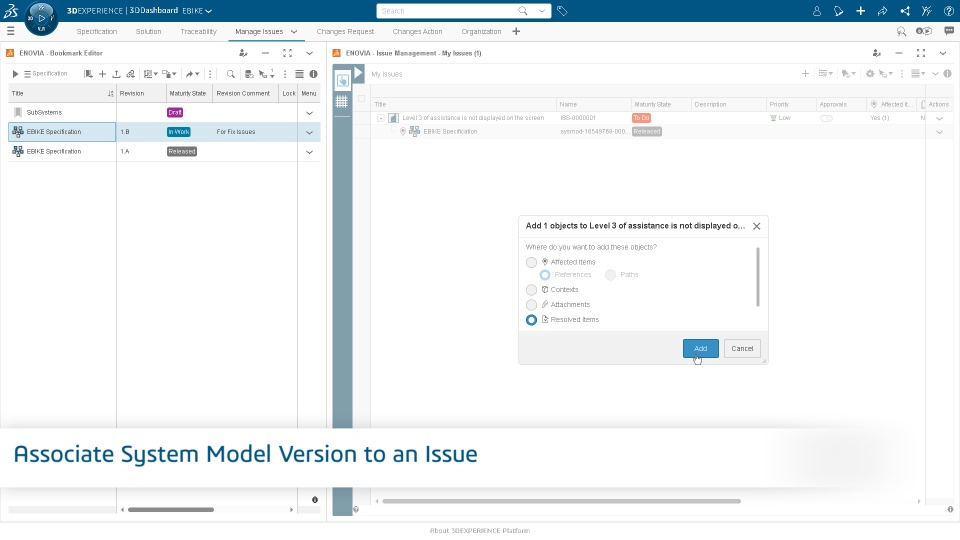Open the collaboration network icon
This screenshot has width=960, height=540.
tap(905, 11)
